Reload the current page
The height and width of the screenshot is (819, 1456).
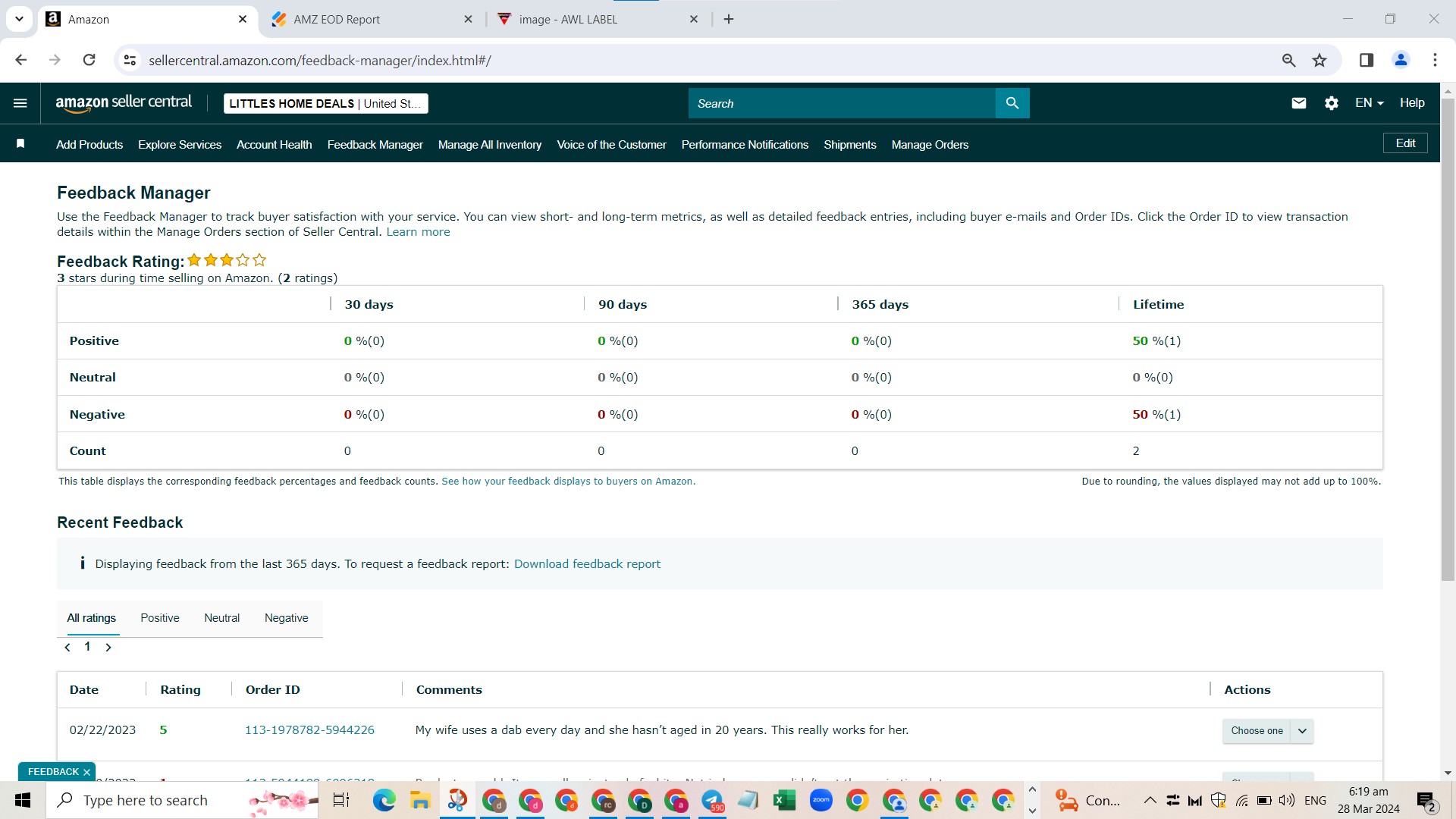[x=89, y=60]
